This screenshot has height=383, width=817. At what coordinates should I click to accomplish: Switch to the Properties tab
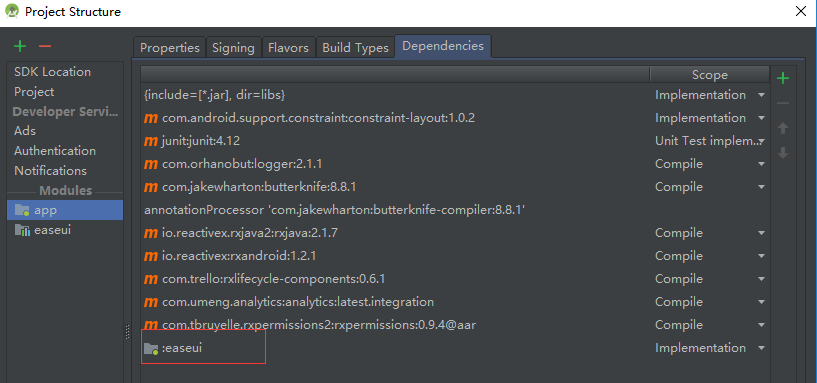click(x=170, y=47)
